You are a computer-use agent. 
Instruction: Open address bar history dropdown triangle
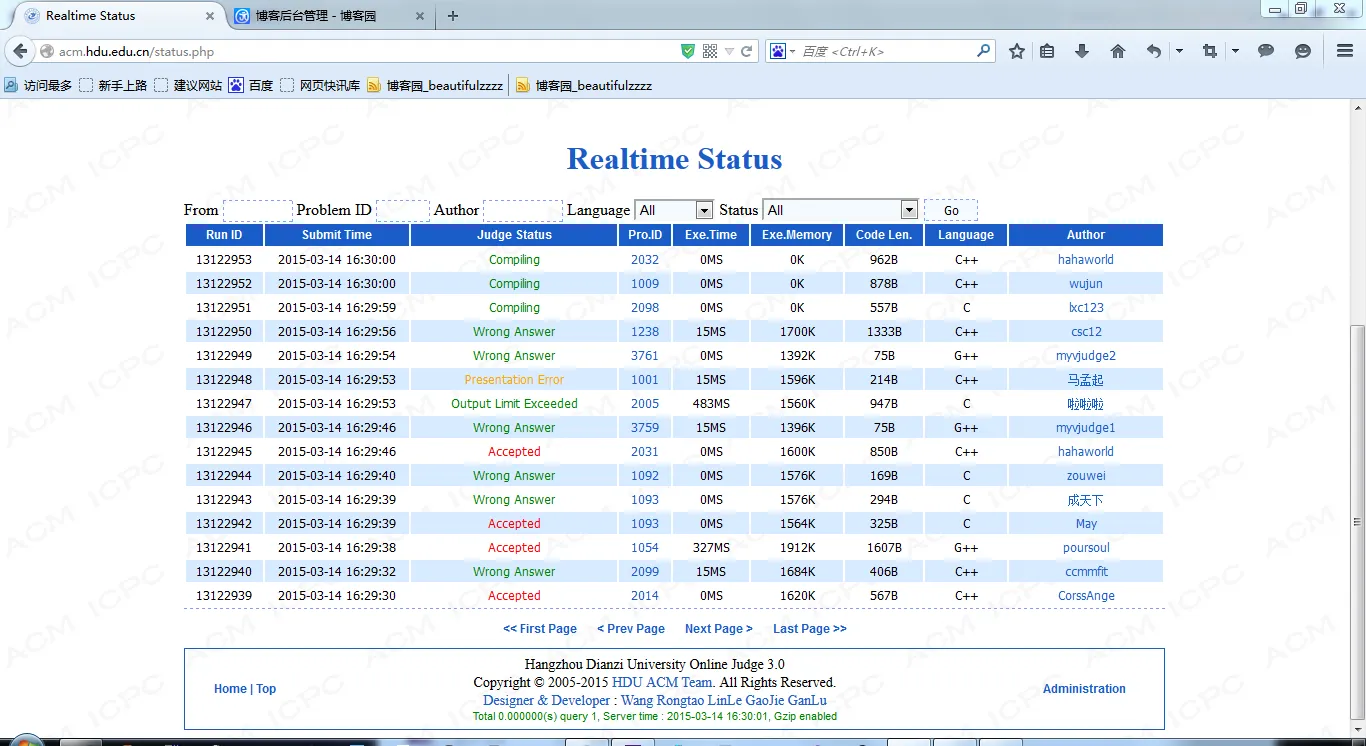pyautogui.click(x=729, y=51)
